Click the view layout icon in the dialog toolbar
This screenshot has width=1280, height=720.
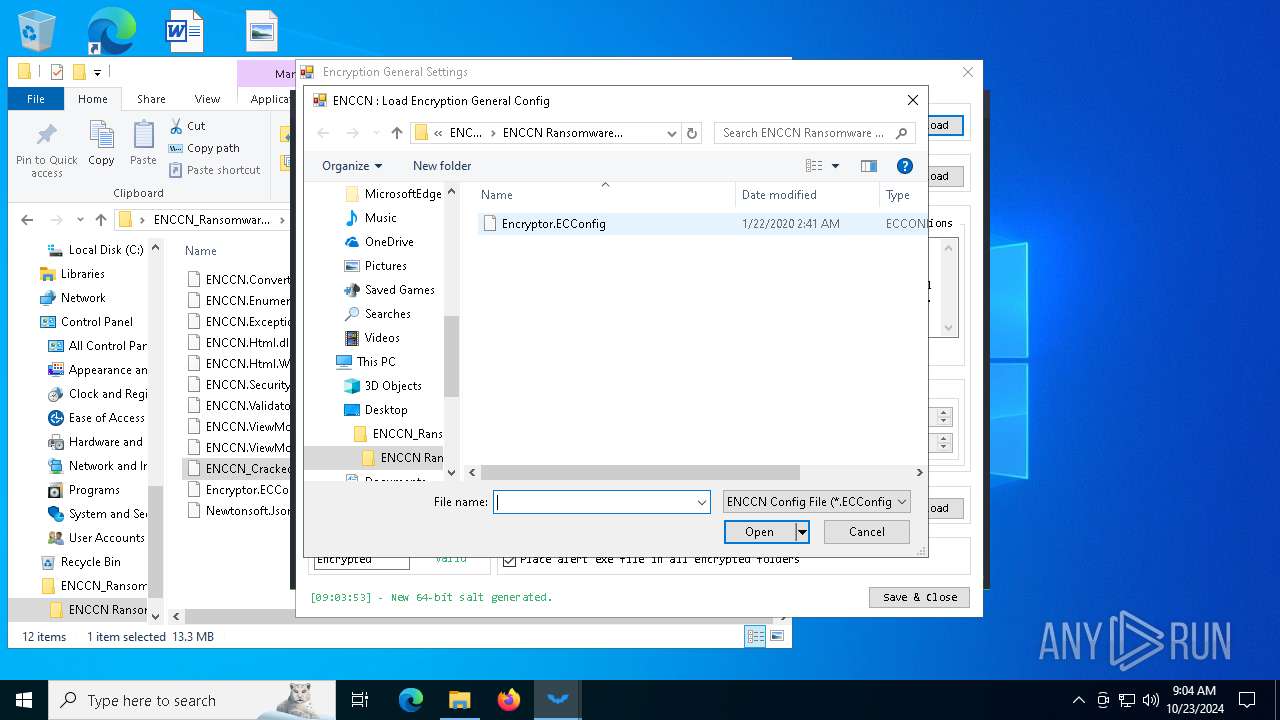tap(815, 166)
